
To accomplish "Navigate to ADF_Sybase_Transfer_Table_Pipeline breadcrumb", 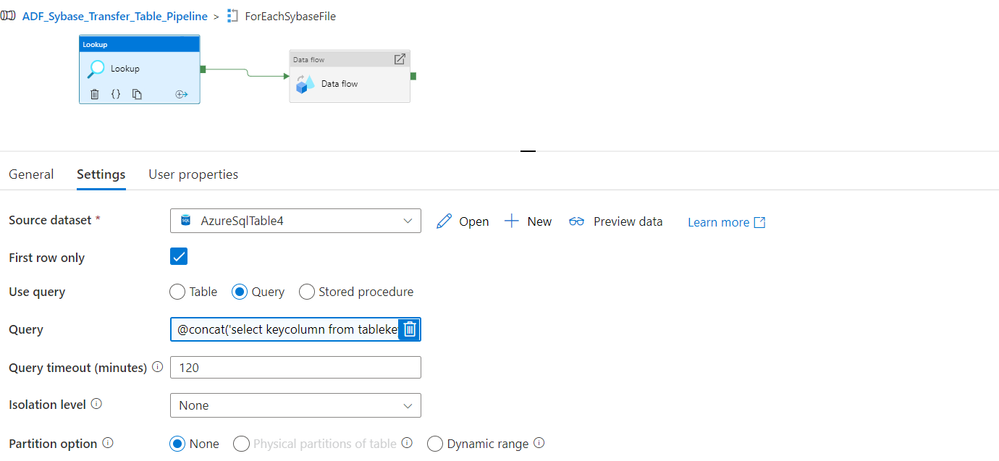I will point(113,16).
